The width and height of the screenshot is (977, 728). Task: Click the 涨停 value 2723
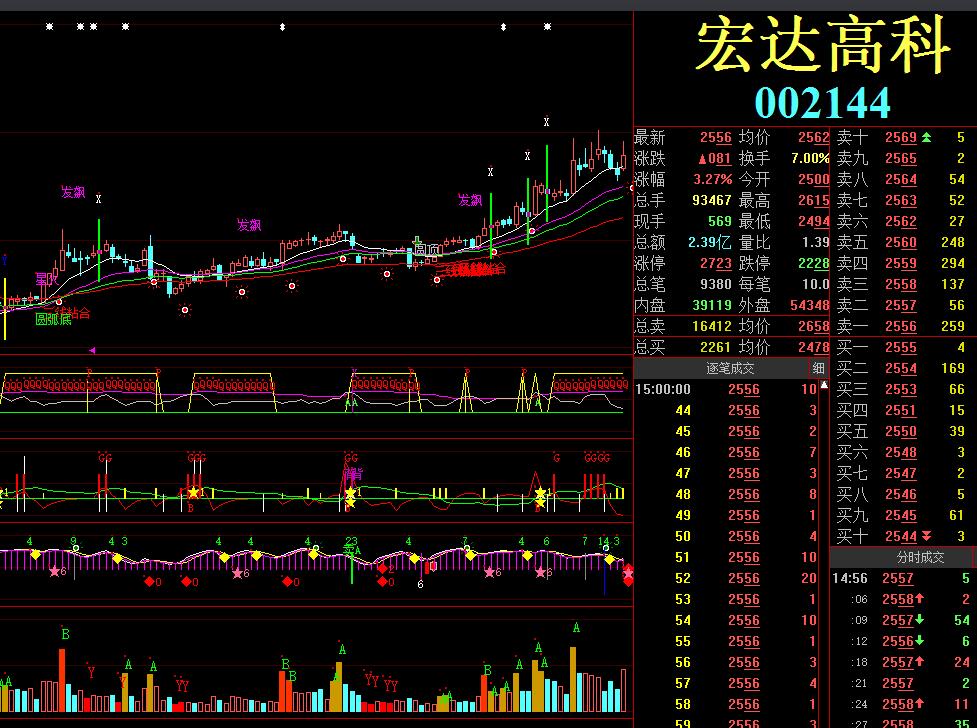click(x=715, y=263)
